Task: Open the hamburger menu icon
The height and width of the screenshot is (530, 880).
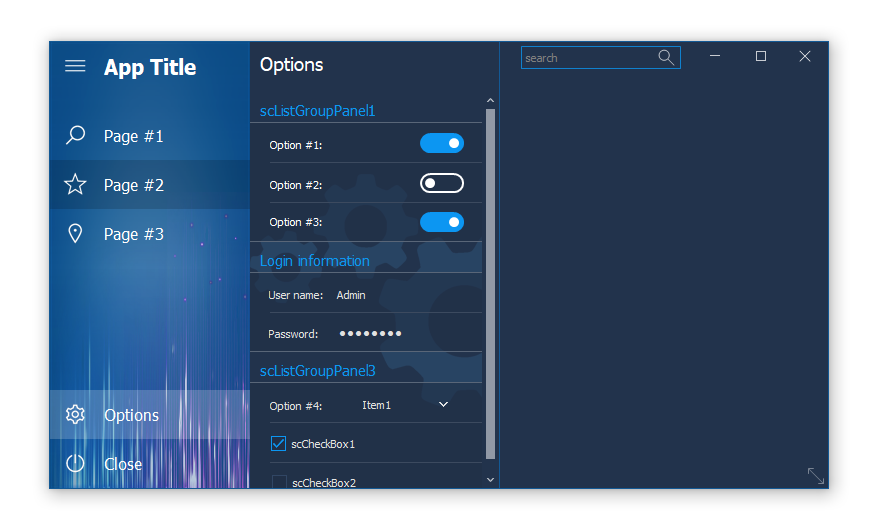Action: [75, 66]
